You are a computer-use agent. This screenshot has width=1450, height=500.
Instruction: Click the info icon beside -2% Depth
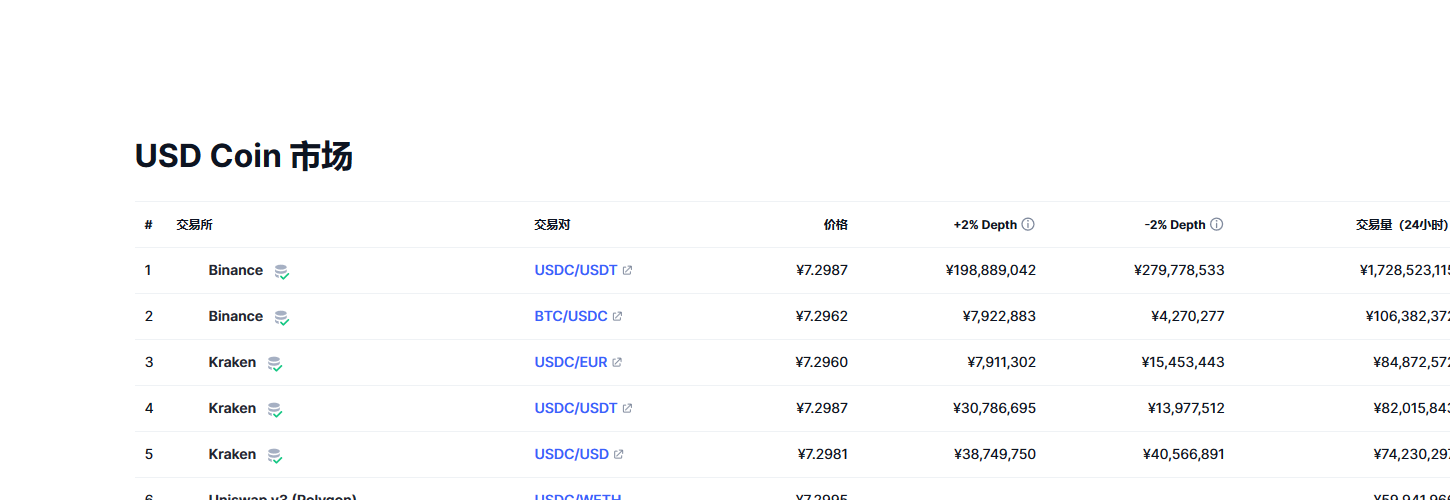click(x=1217, y=225)
